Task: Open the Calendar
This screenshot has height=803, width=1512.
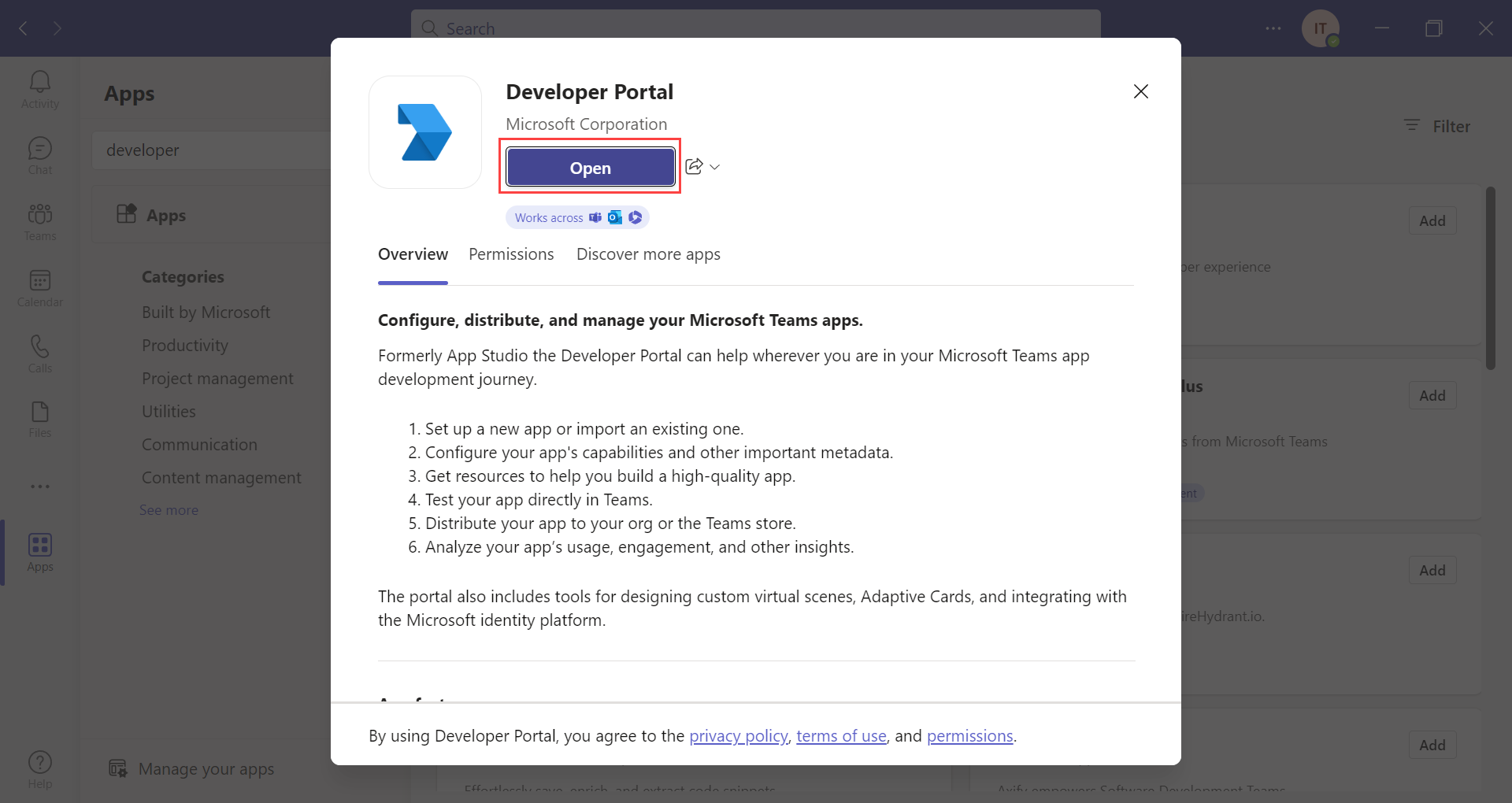Action: coord(39,287)
